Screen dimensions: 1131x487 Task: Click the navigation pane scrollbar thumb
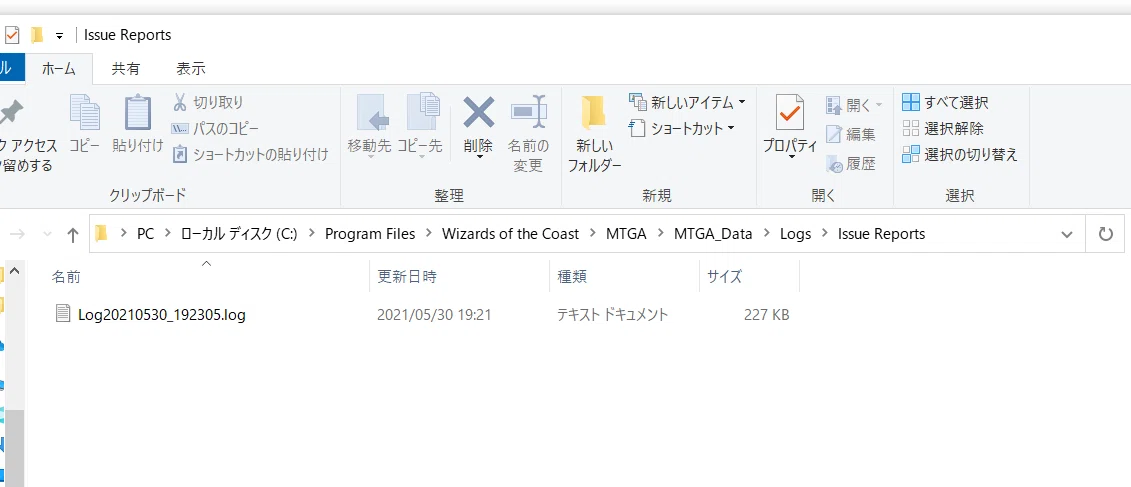point(14,447)
